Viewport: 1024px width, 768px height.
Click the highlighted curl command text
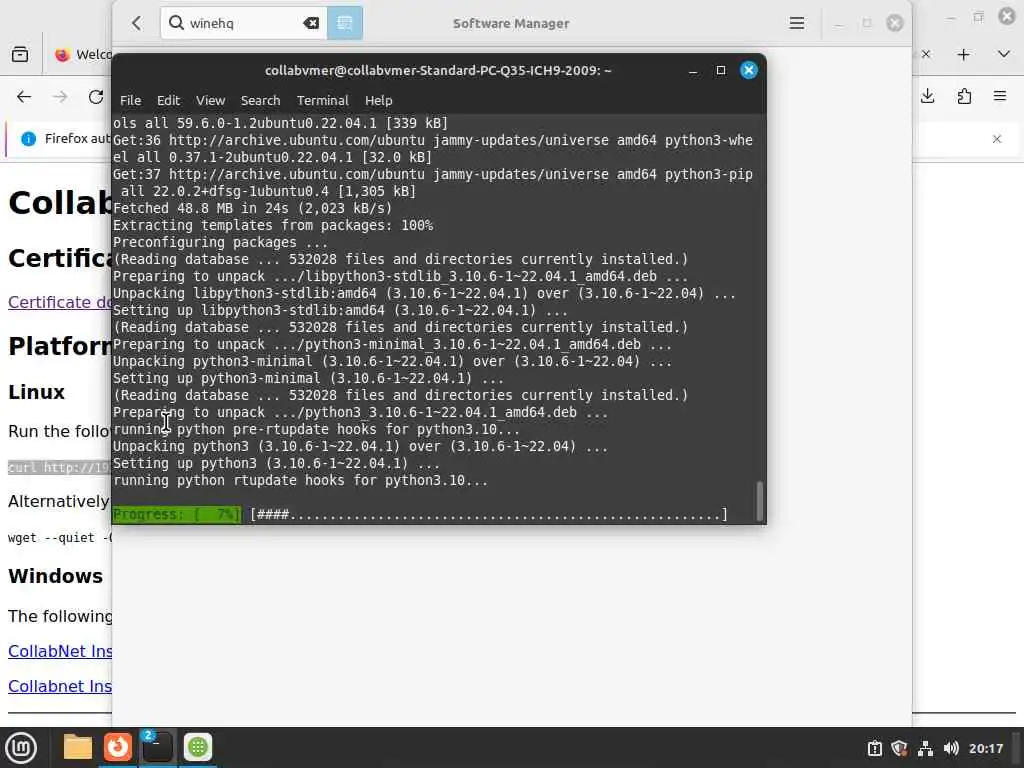click(59, 468)
